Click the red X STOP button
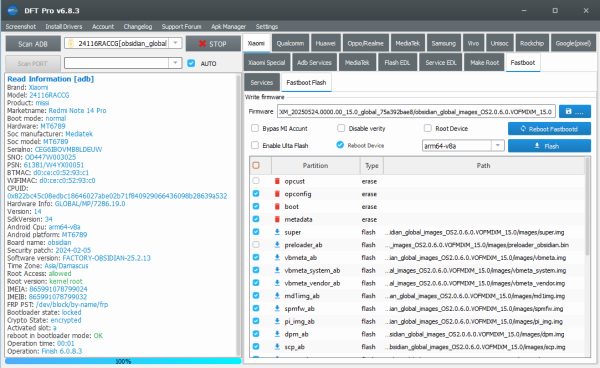Image resolution: width=600 pixels, height=368 pixels. coord(213,44)
